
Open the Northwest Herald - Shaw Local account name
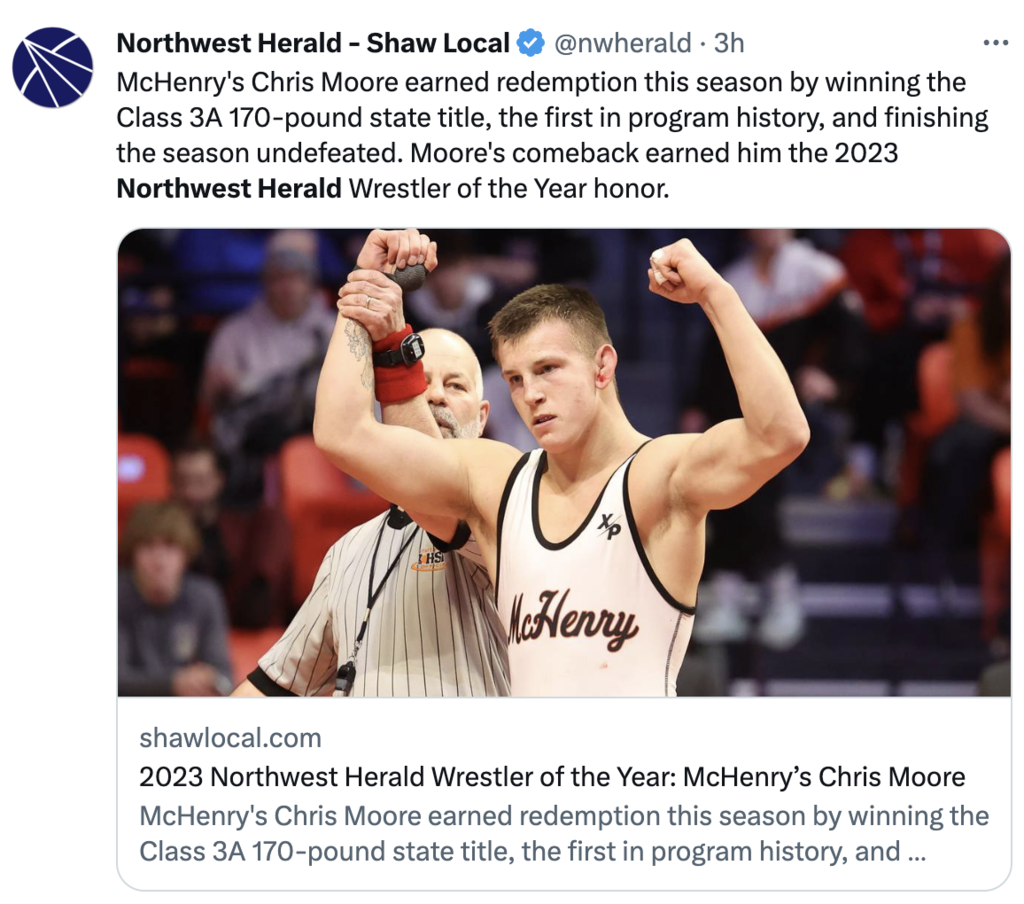[313, 44]
